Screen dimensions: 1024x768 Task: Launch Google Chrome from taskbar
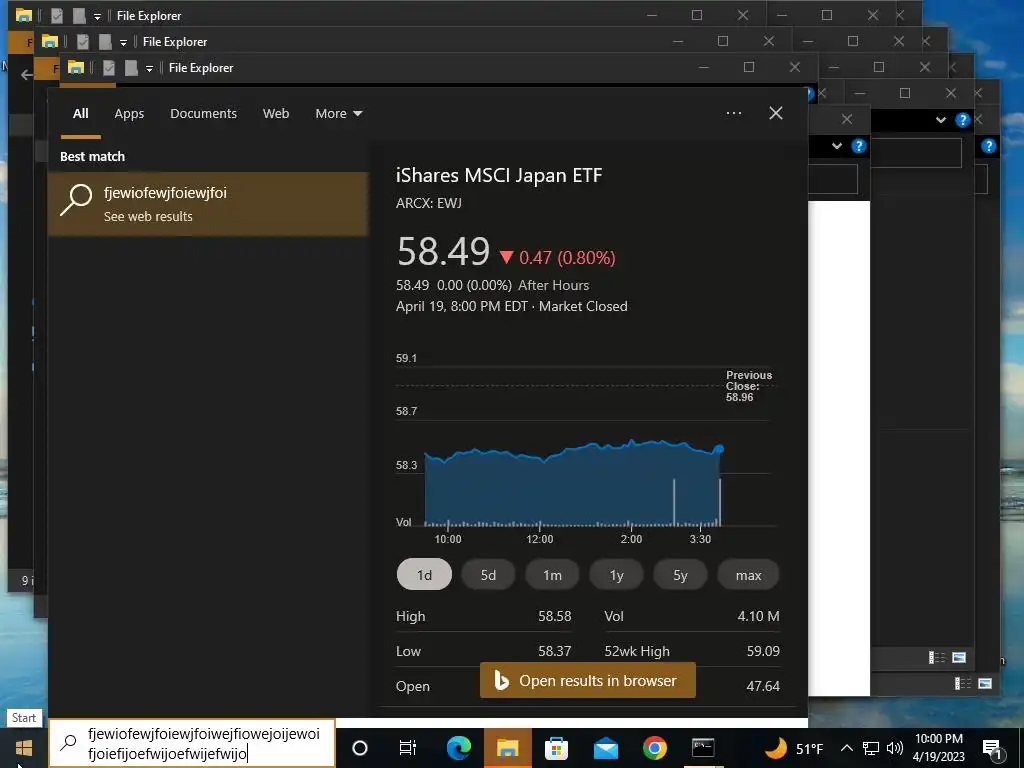click(654, 748)
